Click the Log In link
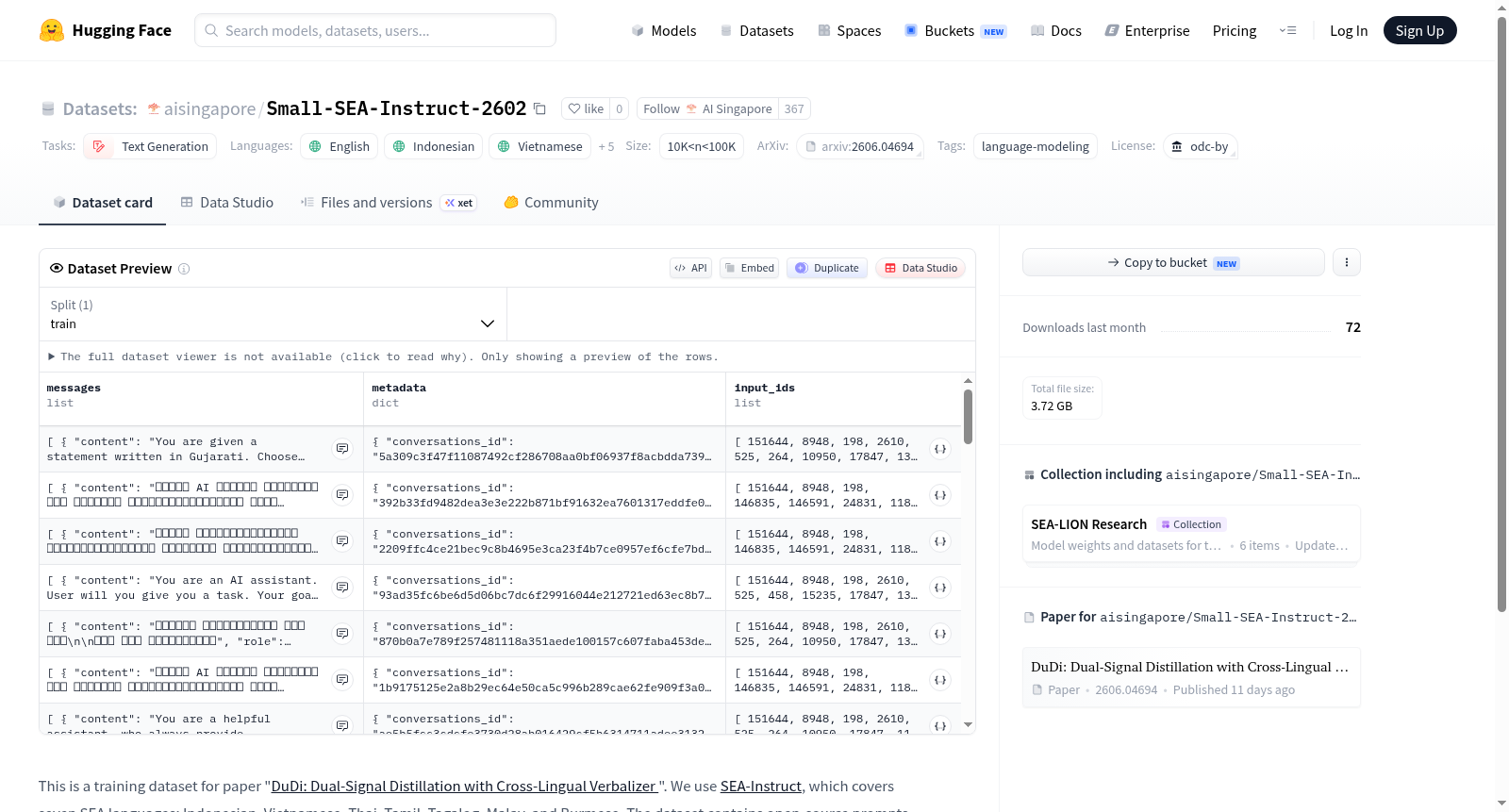Image resolution: width=1509 pixels, height=812 pixels. (x=1349, y=30)
